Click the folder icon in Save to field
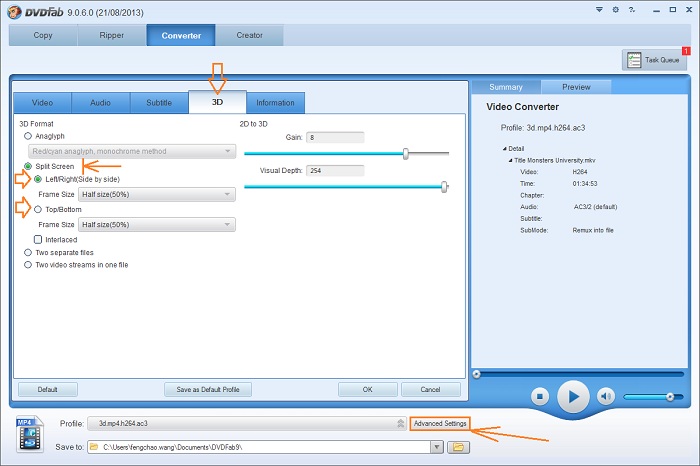Viewport: 700px width, 466px height. 94,447
